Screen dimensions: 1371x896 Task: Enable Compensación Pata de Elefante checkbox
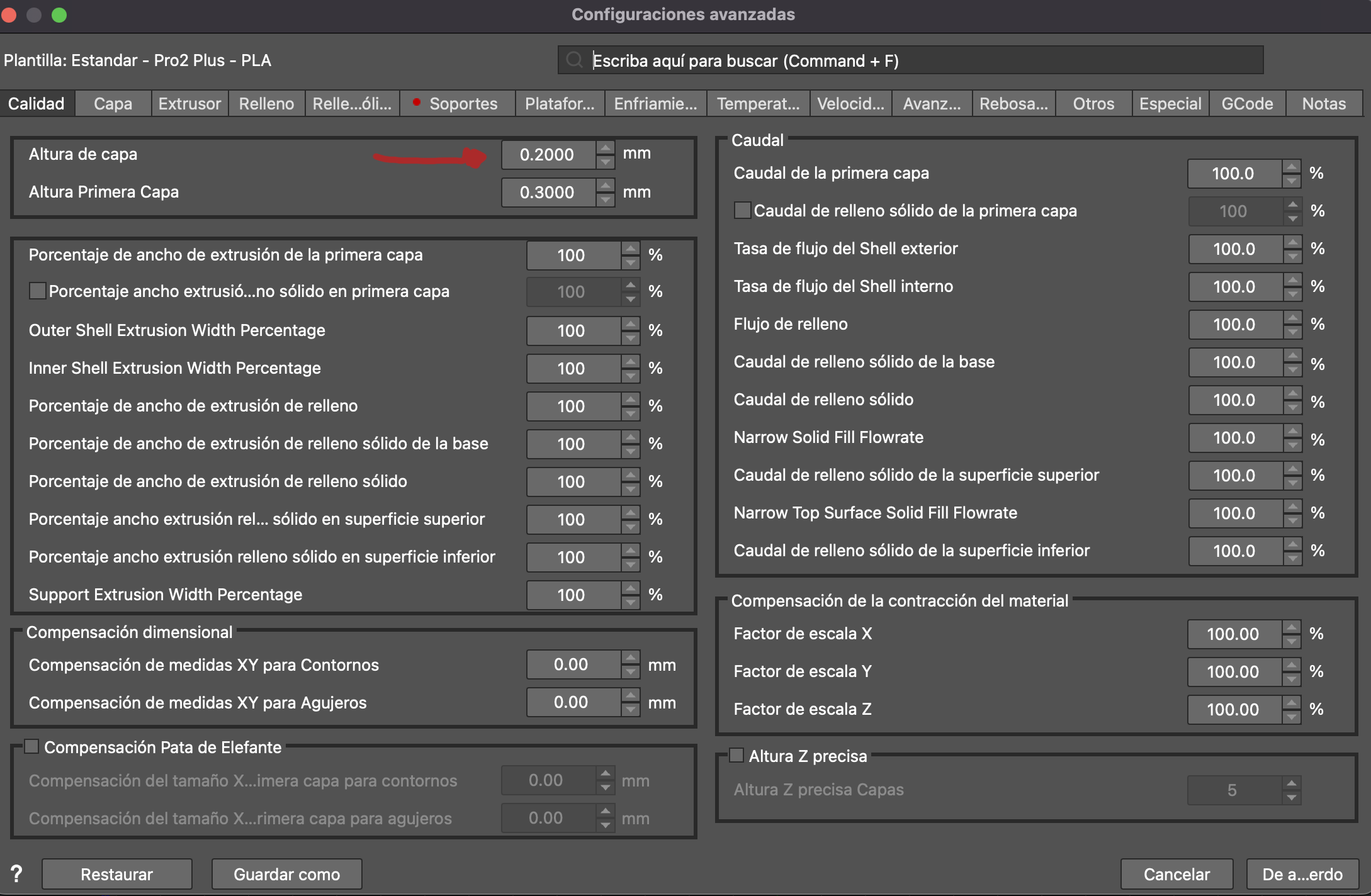pos(32,747)
